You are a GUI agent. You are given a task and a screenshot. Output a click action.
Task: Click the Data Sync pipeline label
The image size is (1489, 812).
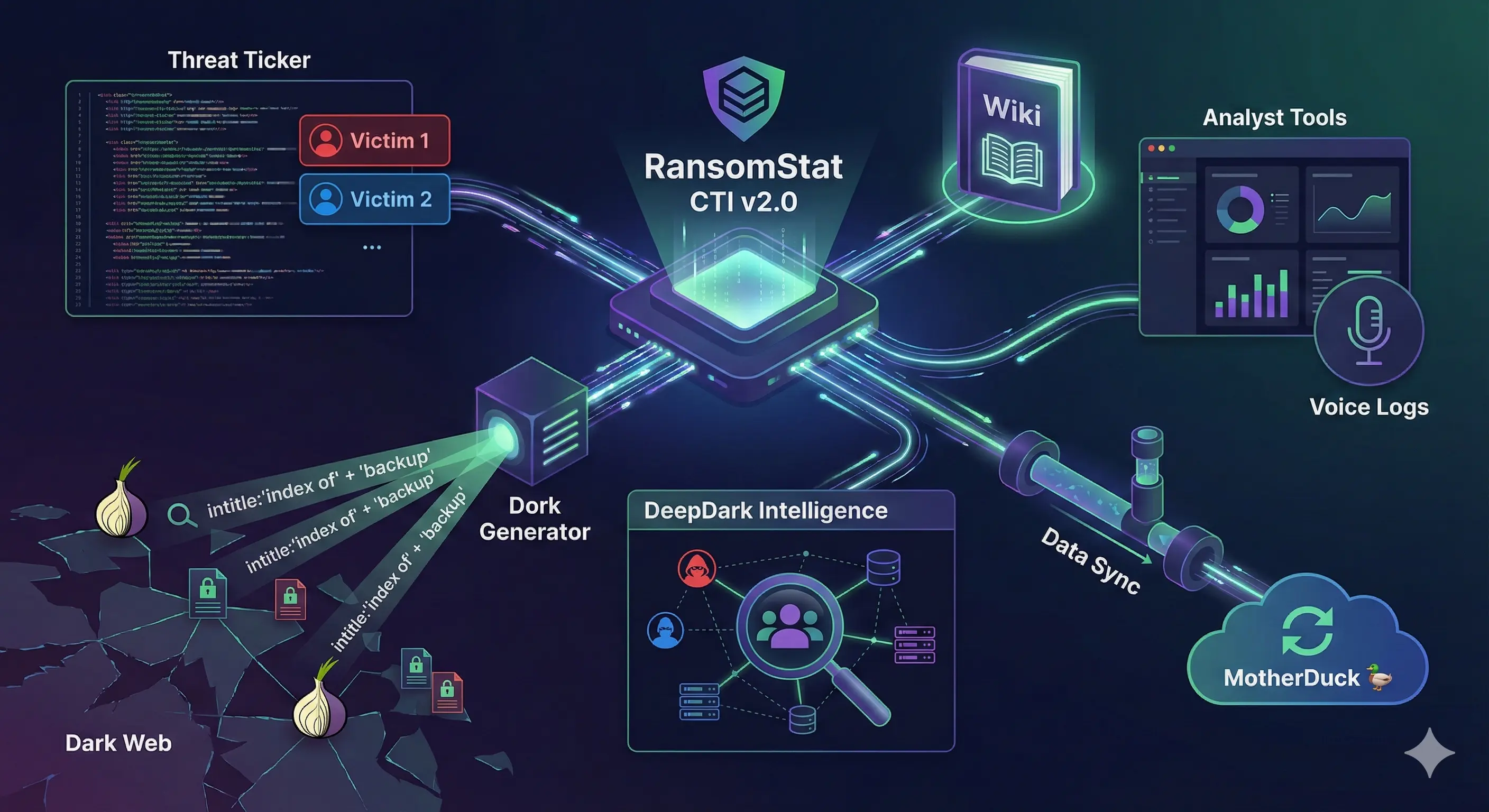click(1090, 558)
